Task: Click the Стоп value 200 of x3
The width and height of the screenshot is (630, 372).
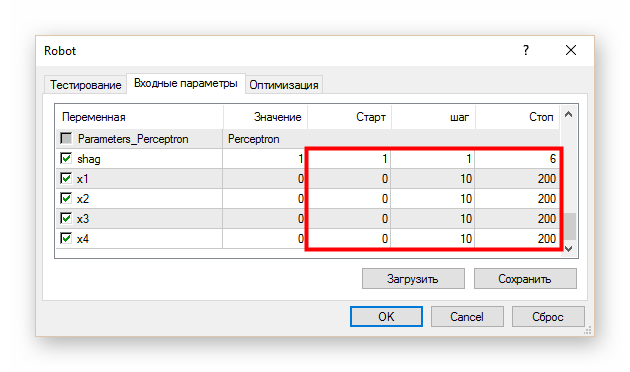Action: 547,219
